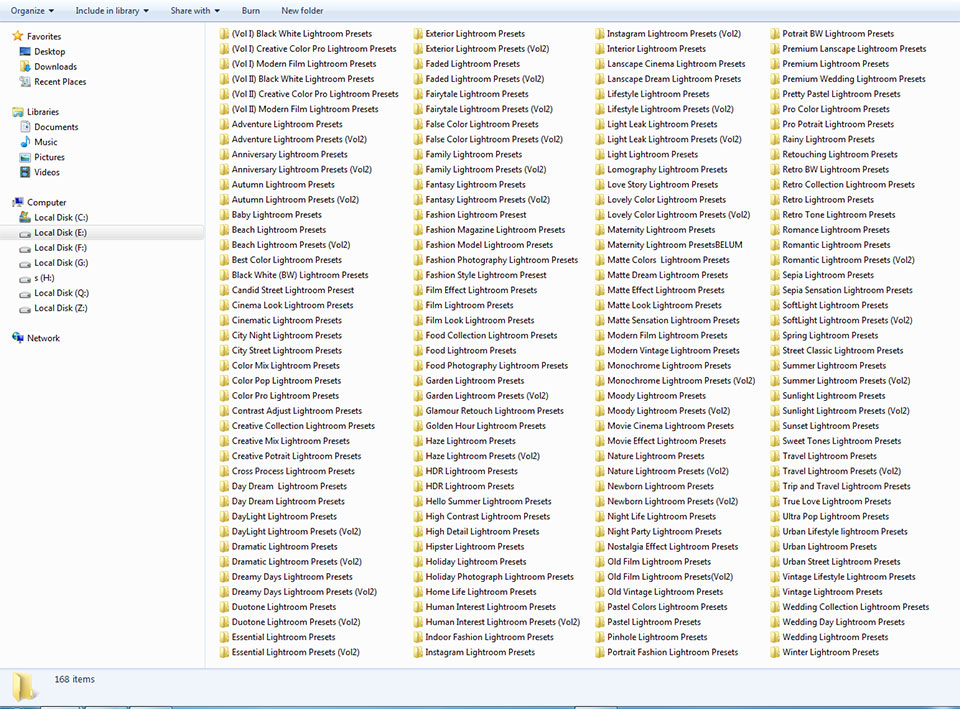Select Wedding Day Lightroom Presets folder

(x=838, y=622)
